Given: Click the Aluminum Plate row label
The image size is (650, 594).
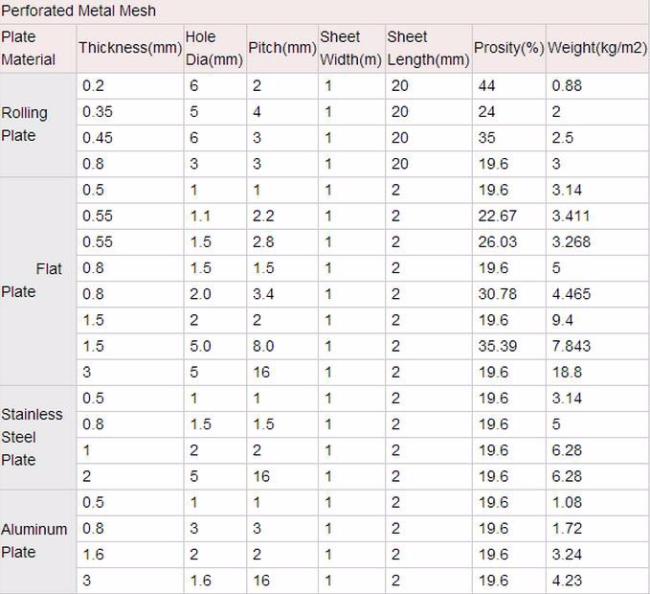Looking at the screenshot, I should (x=34, y=541).
